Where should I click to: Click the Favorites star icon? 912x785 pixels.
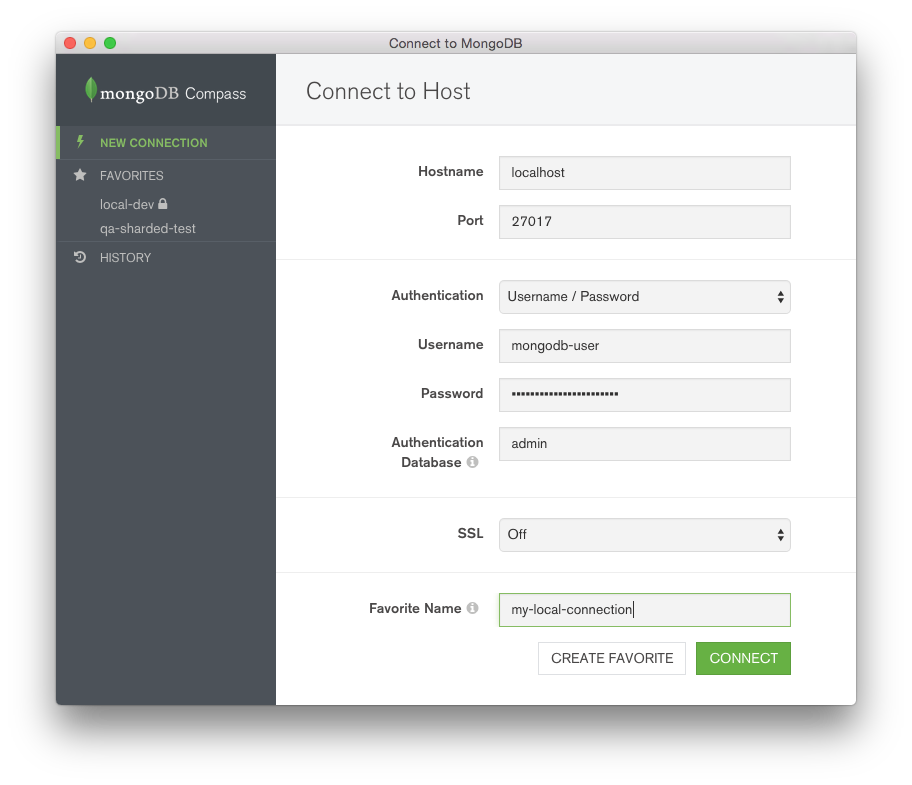click(80, 175)
